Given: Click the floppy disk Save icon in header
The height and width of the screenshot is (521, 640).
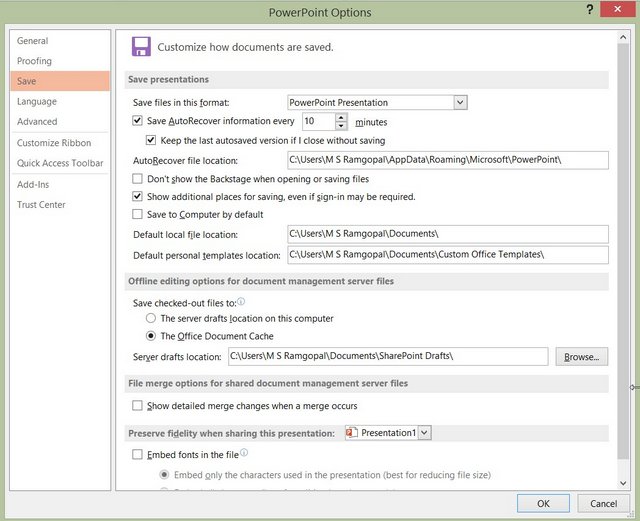Looking at the screenshot, I should tap(141, 46).
